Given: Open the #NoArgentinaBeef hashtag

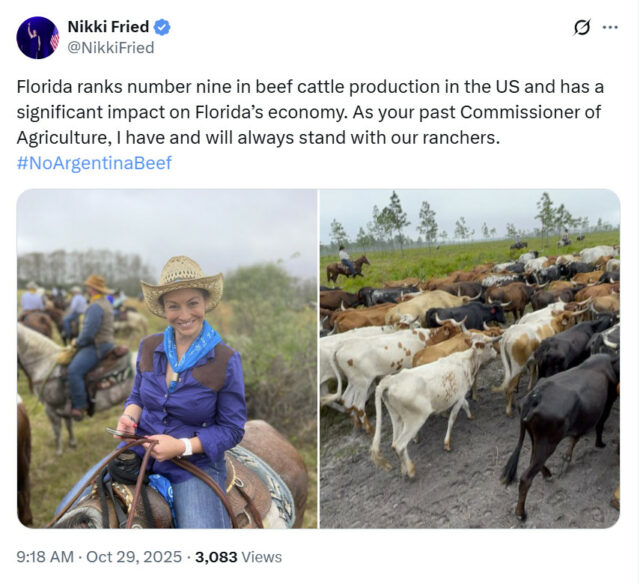Looking at the screenshot, I should click(94, 163).
